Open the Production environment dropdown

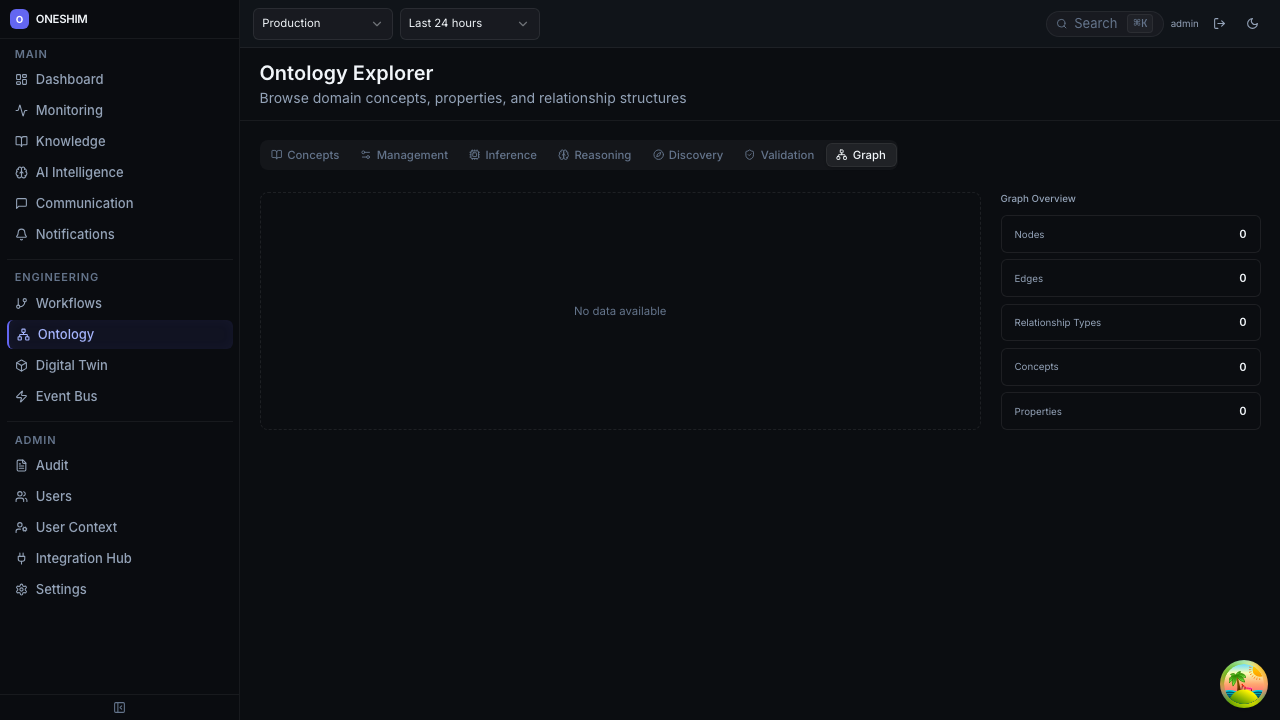tap(322, 23)
